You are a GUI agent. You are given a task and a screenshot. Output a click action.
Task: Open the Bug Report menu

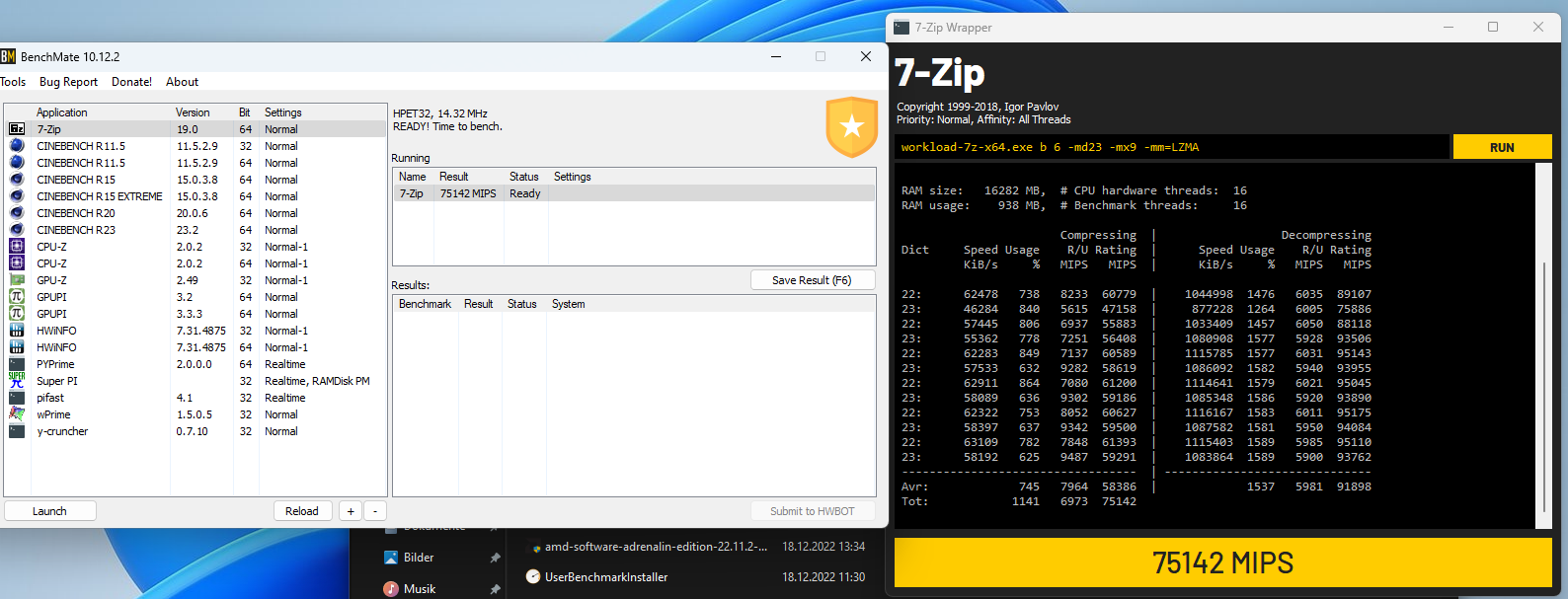68,82
